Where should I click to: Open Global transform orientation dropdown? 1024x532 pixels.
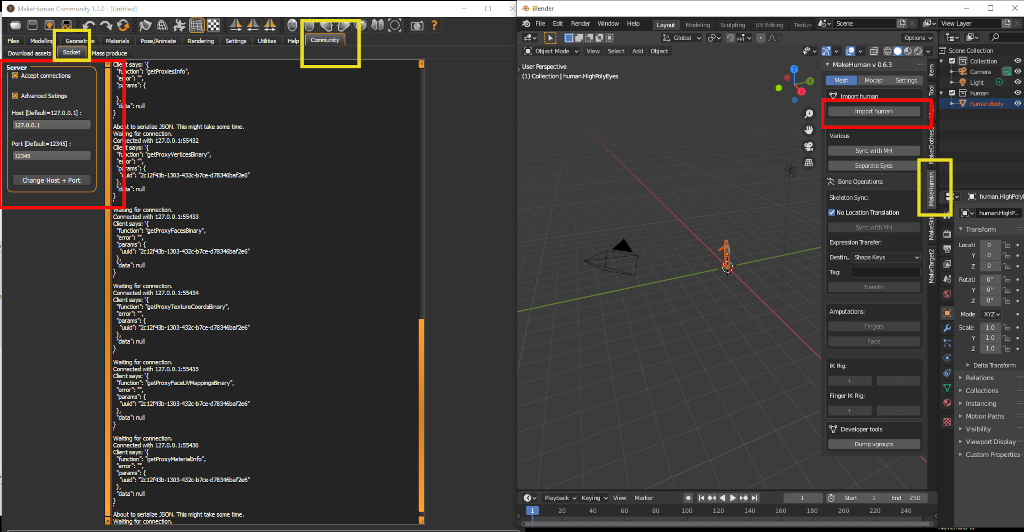[x=682, y=38]
